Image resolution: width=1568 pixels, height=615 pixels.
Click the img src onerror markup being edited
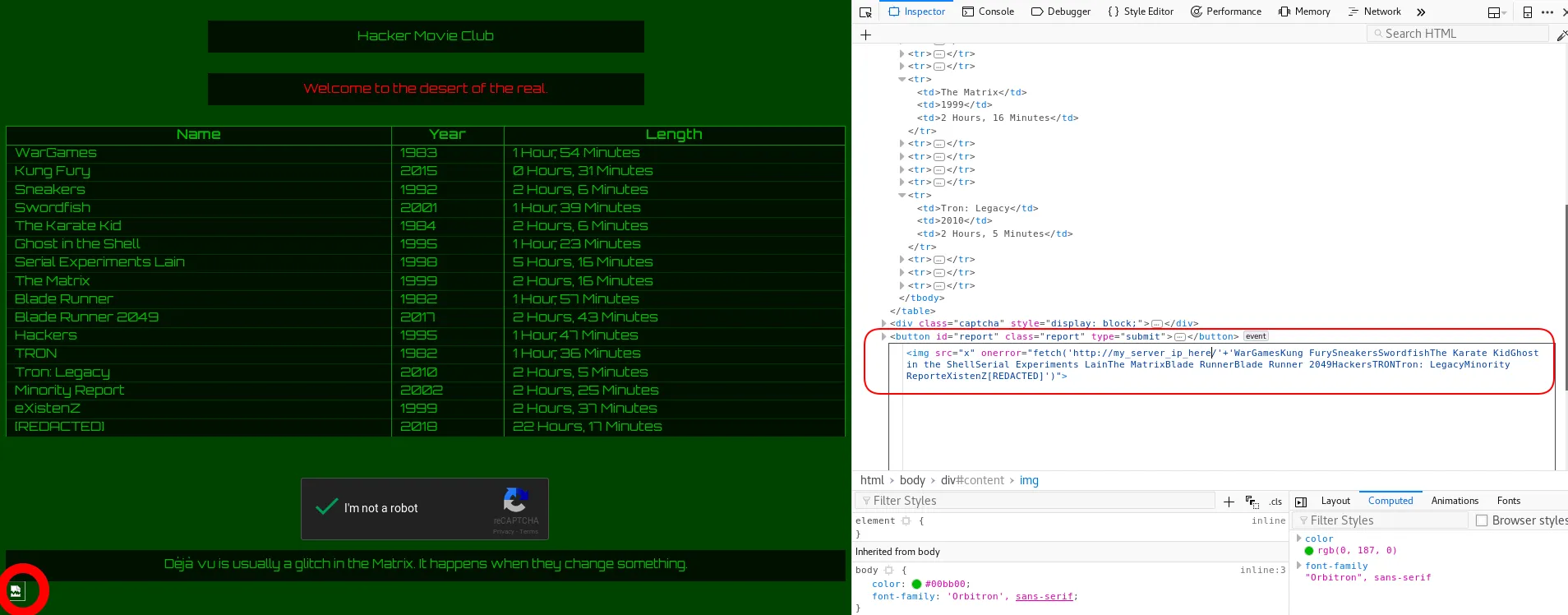pos(1221,364)
